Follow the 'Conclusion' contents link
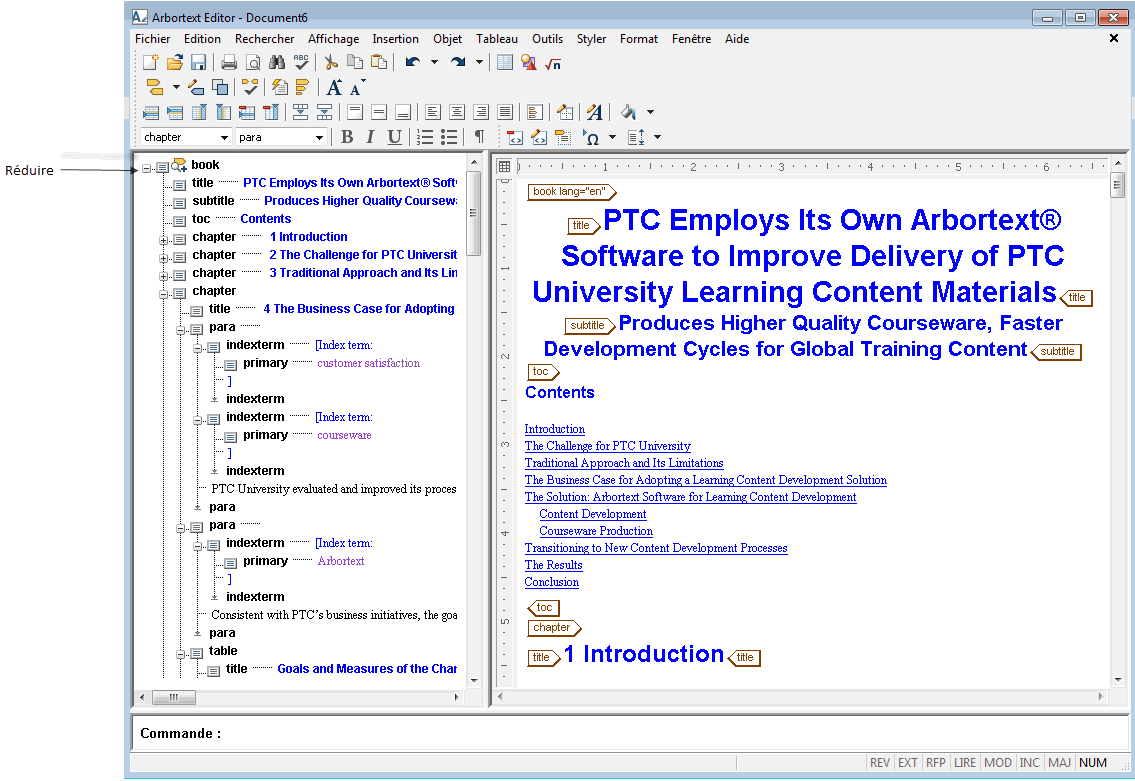Screen dimensions: 1135x781 [x=552, y=582]
